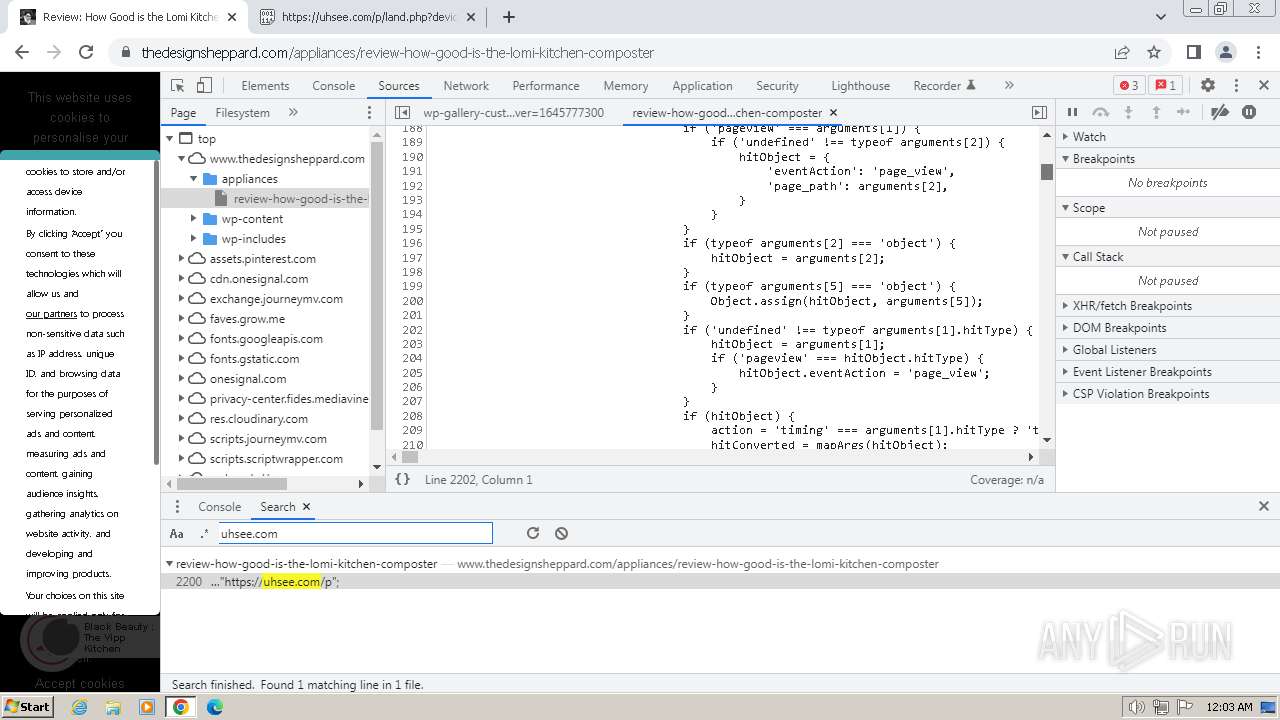Switch to the Elements tab
1280x720 pixels.
pyautogui.click(x=265, y=86)
